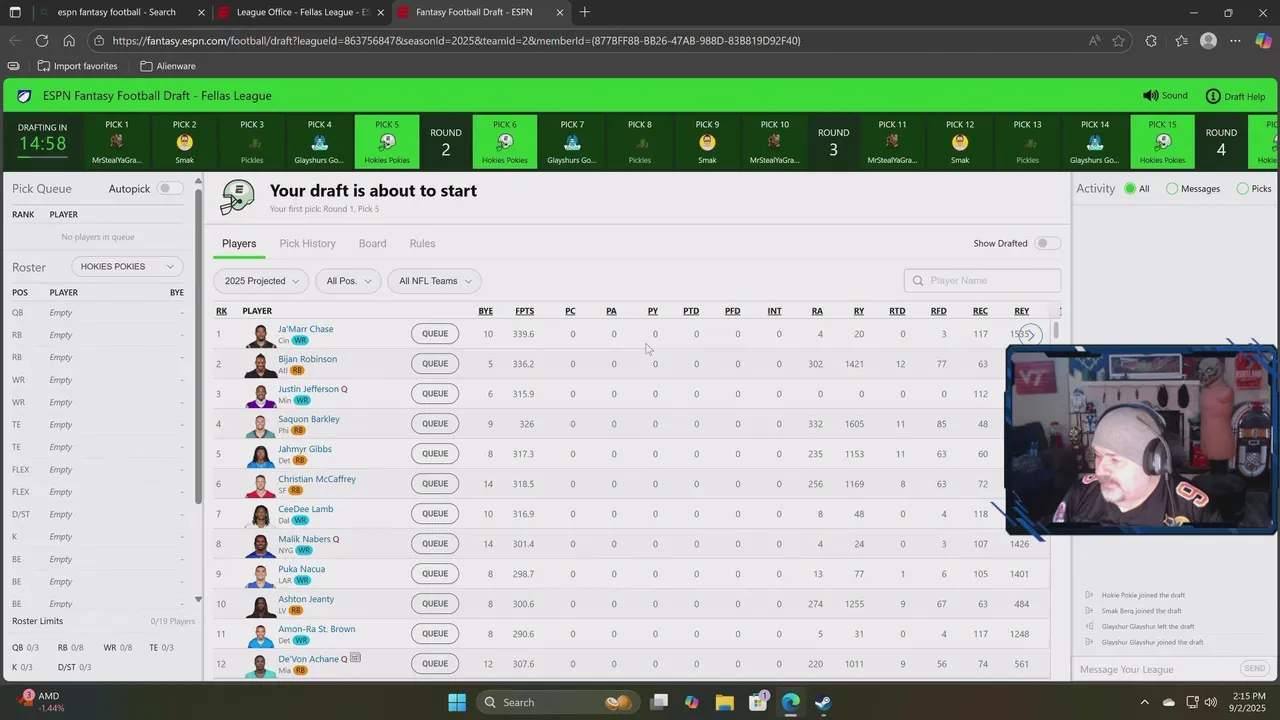The width and height of the screenshot is (1280, 720).
Task: Select the All activity radio button
Action: (1130, 188)
